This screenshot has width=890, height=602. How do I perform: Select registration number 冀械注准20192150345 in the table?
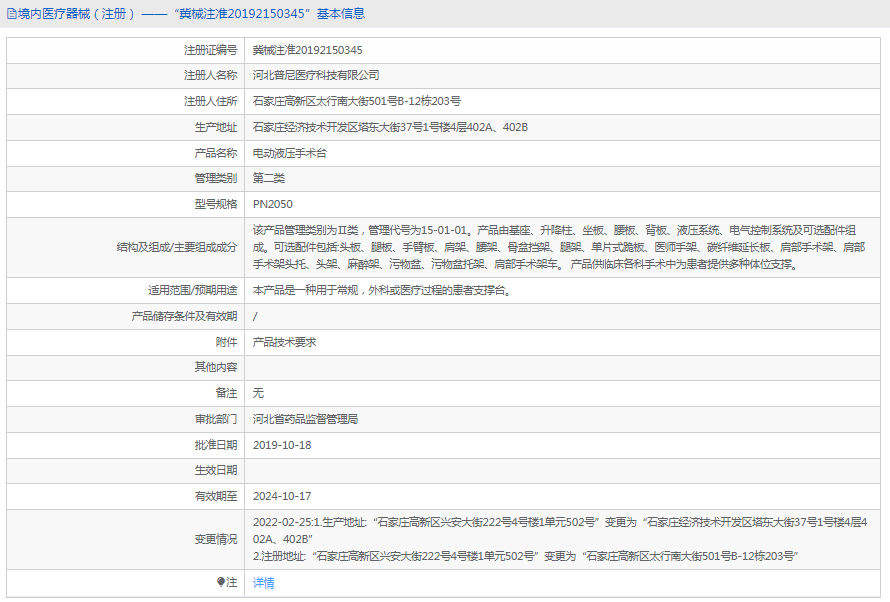point(308,50)
